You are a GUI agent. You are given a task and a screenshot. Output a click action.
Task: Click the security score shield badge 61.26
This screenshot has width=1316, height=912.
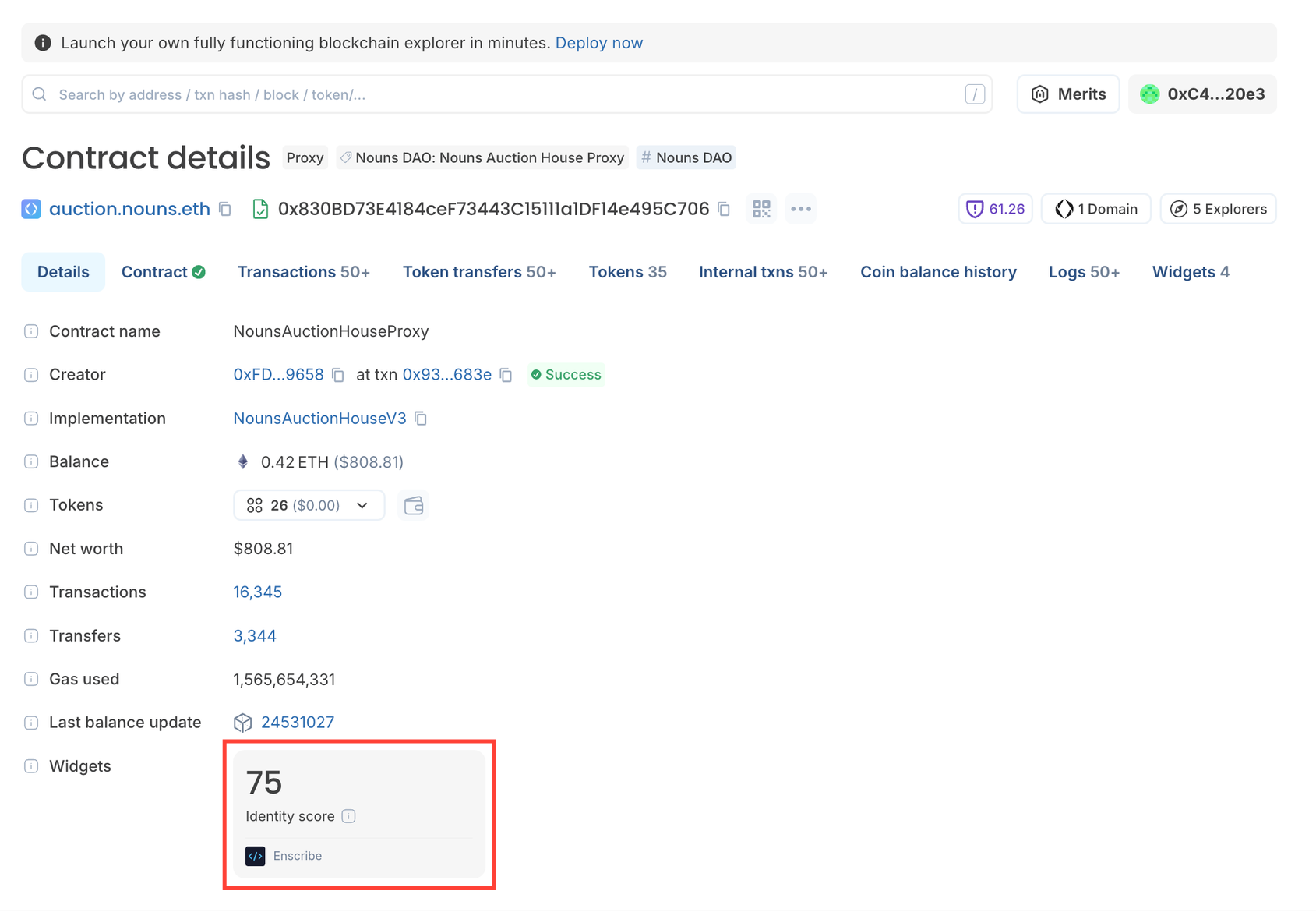point(995,208)
